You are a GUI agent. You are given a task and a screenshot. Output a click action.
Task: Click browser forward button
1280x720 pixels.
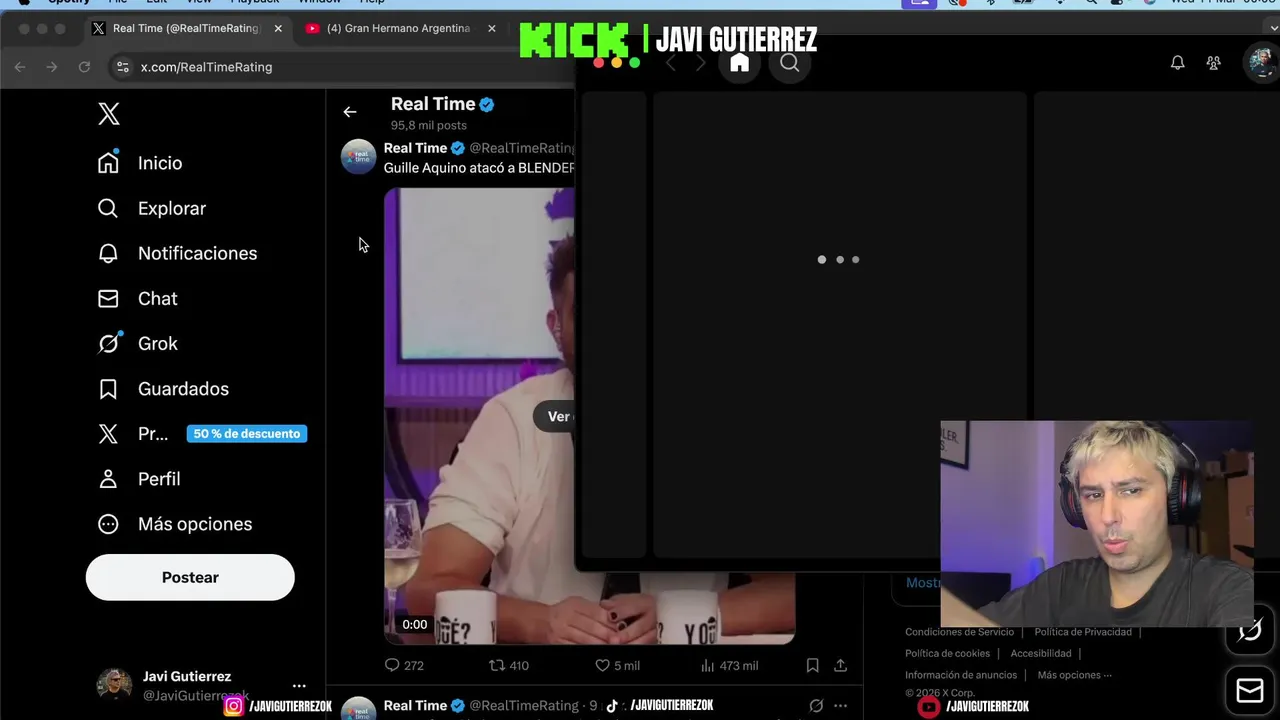(52, 67)
